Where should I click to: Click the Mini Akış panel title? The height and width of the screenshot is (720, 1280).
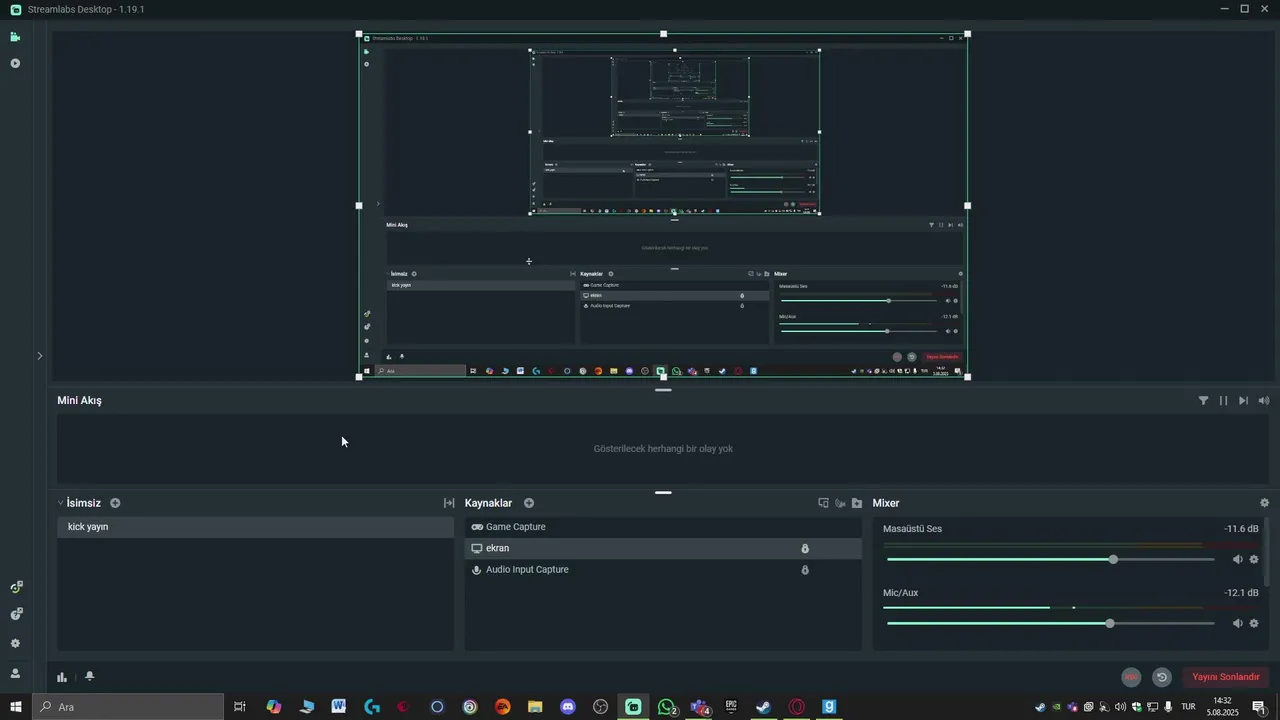tap(79, 400)
